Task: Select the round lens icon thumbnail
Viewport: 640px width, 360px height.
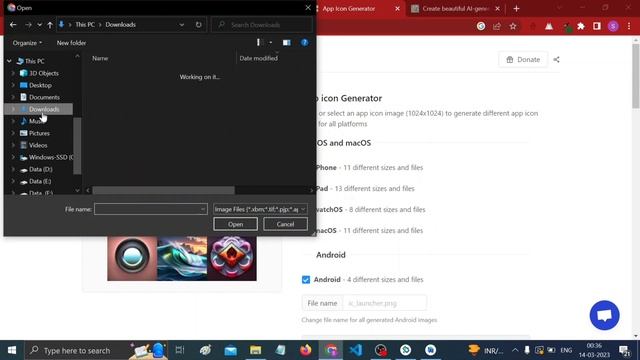Action: [x=132, y=258]
